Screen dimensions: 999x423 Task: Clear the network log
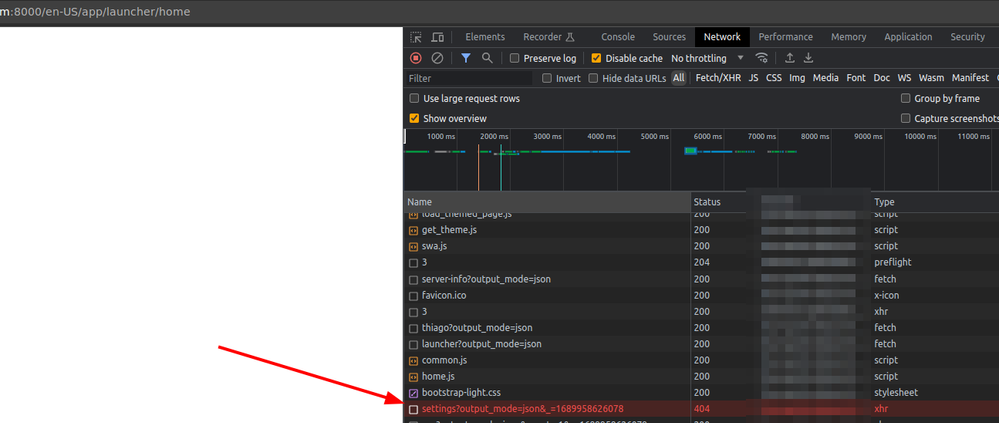click(437, 58)
